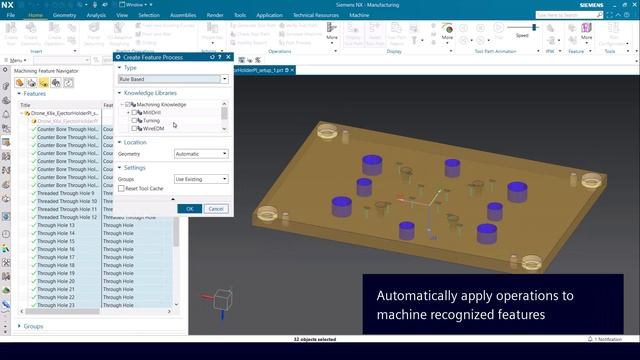The image size is (640, 360).
Task: Toggle full screen mode icon near search
Action: click(x=609, y=15)
